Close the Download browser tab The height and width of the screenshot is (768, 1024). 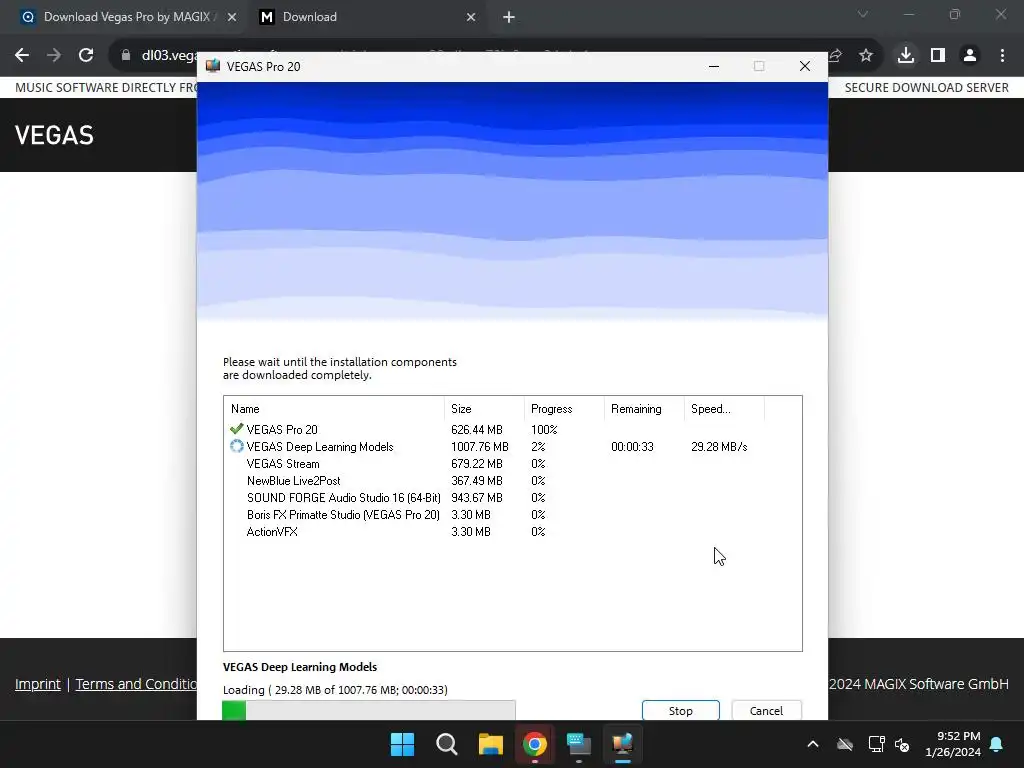[471, 17]
